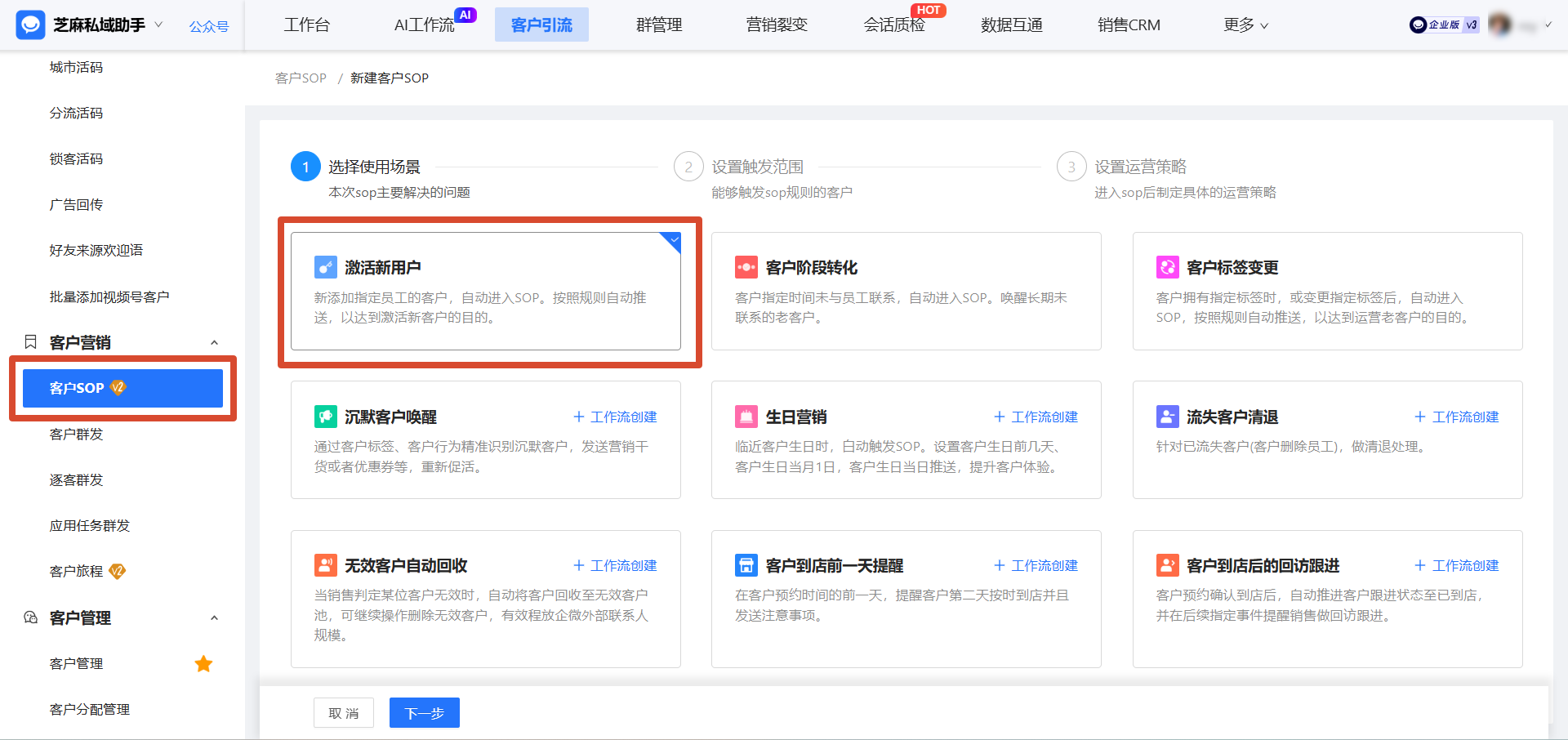The height and width of the screenshot is (740, 1568).
Task: Open 城市活码 in the sidebar
Action: [x=76, y=67]
